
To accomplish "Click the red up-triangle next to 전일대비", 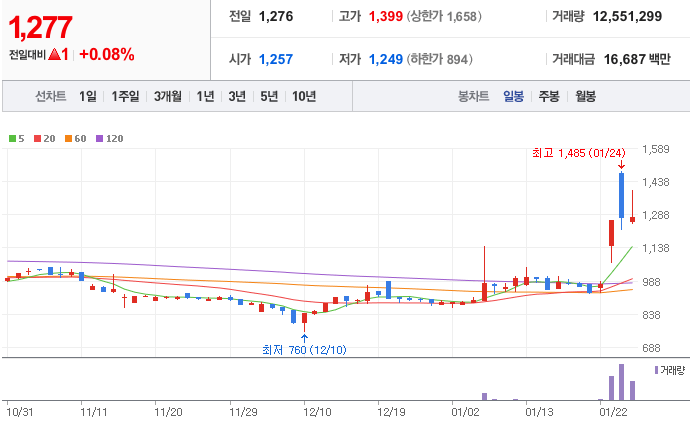I will [x=55, y=55].
